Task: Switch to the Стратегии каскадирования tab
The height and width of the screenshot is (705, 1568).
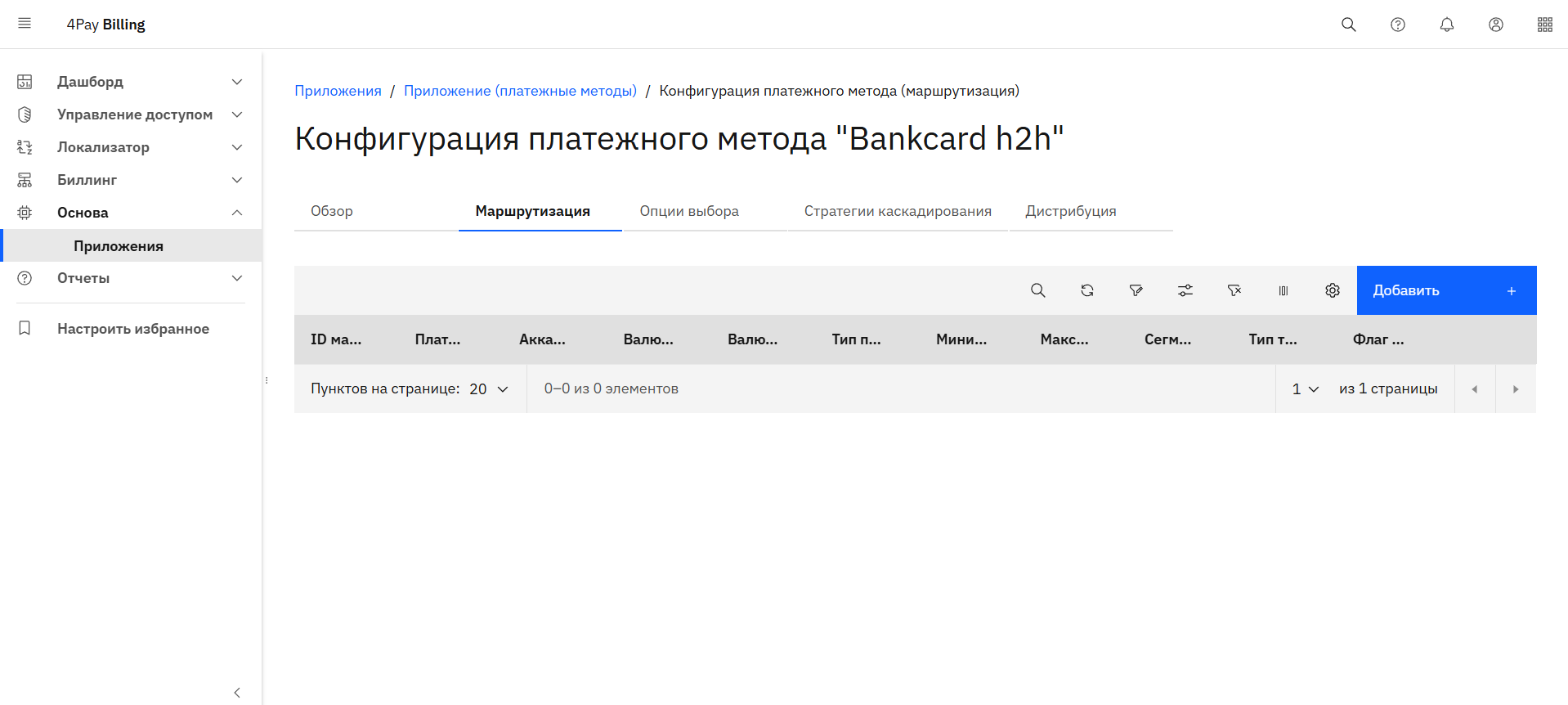Action: pos(897,211)
